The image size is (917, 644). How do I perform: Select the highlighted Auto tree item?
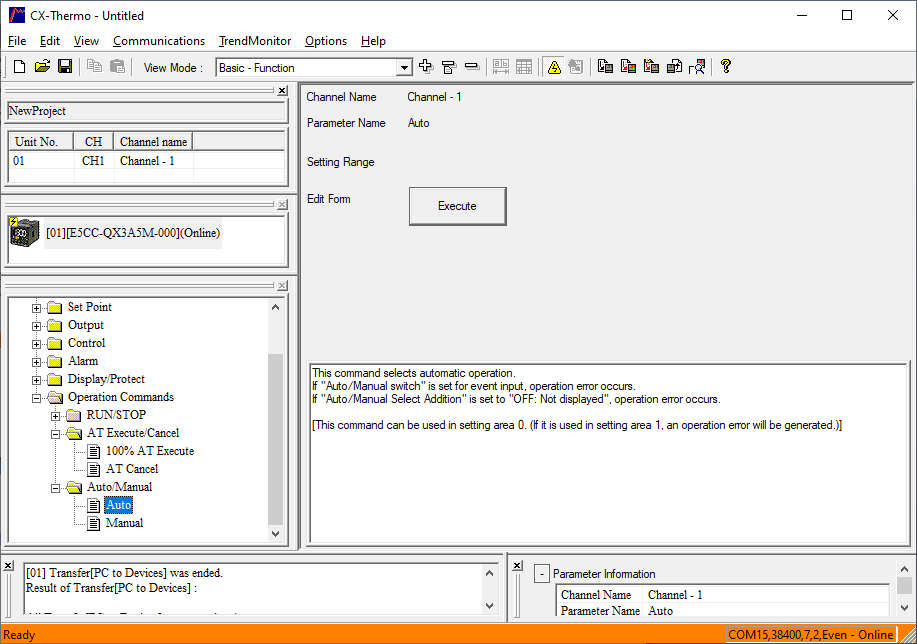pos(119,505)
